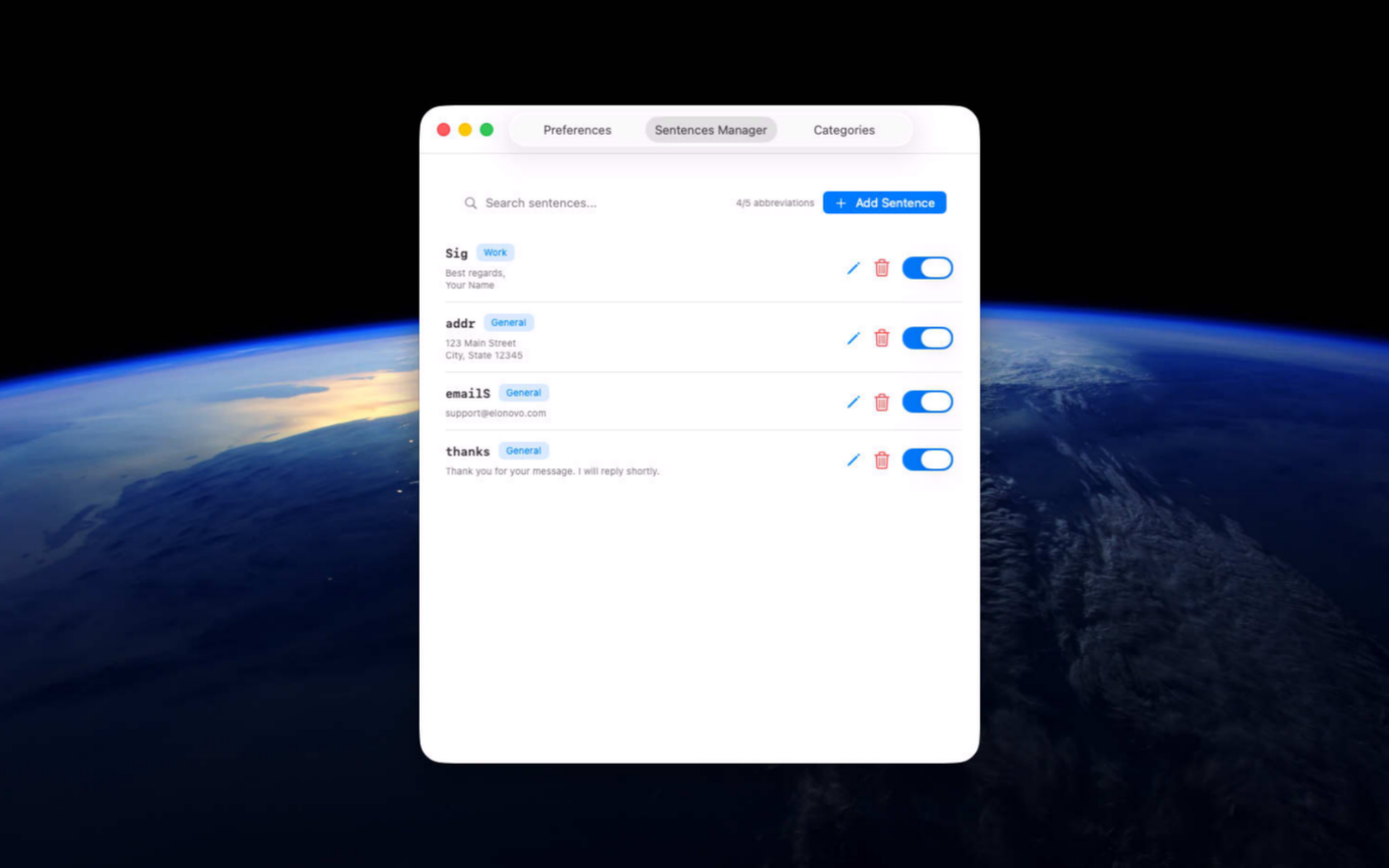The image size is (1389, 868).
Task: Click the Add Sentence button
Action: click(x=884, y=202)
